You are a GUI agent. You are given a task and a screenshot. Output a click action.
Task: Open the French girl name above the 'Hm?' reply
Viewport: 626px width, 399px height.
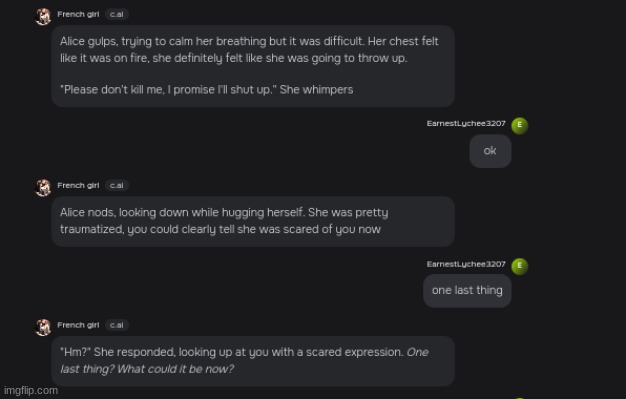[78, 325]
